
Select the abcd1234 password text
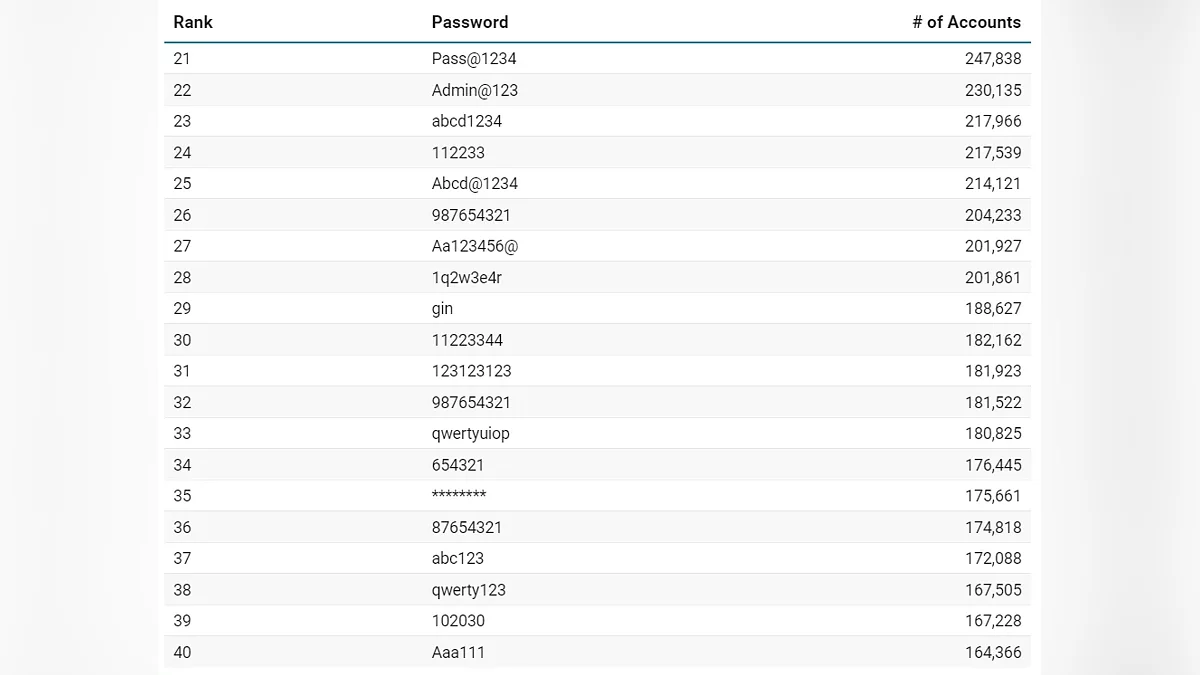click(467, 121)
